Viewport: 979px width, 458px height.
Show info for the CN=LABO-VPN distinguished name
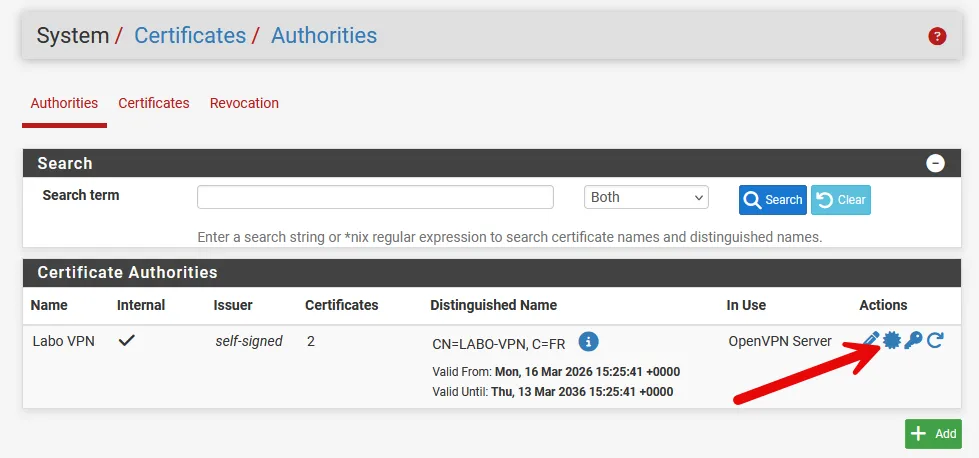589,342
